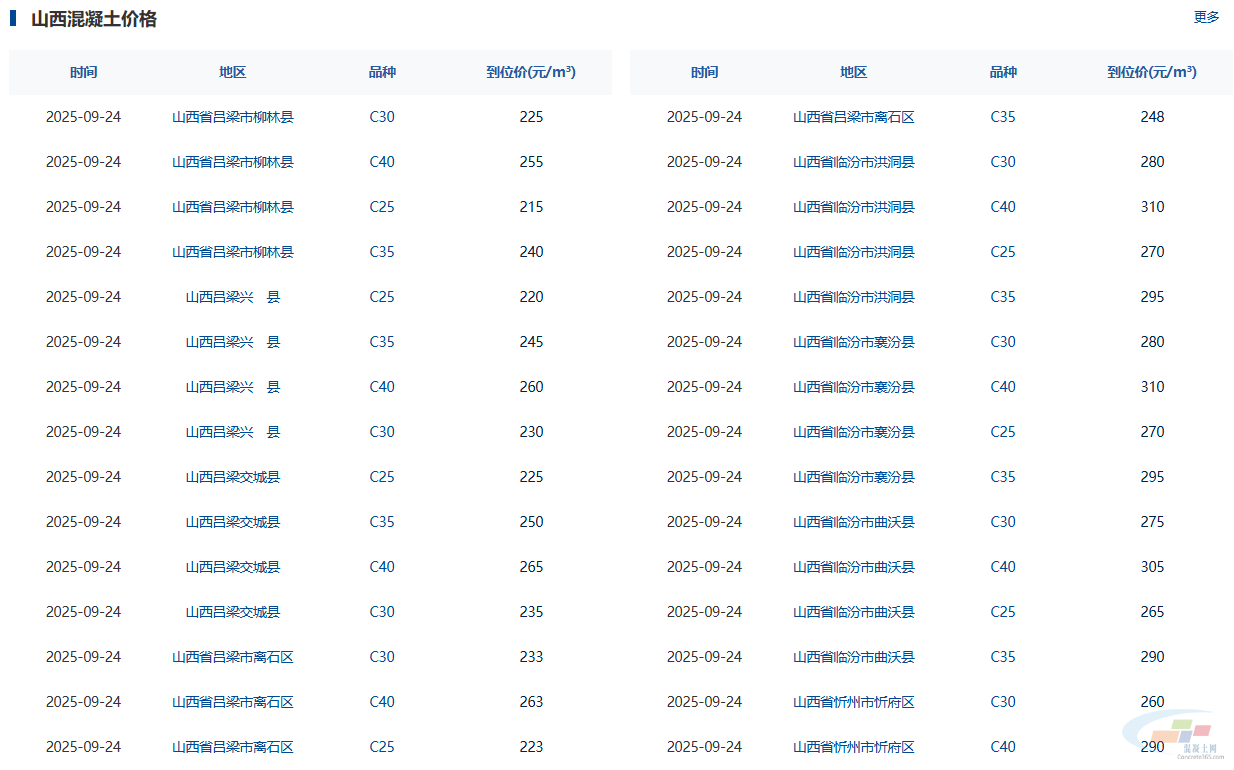Click C25 grade in 洪洞县 row priced 270

[x=1003, y=252]
